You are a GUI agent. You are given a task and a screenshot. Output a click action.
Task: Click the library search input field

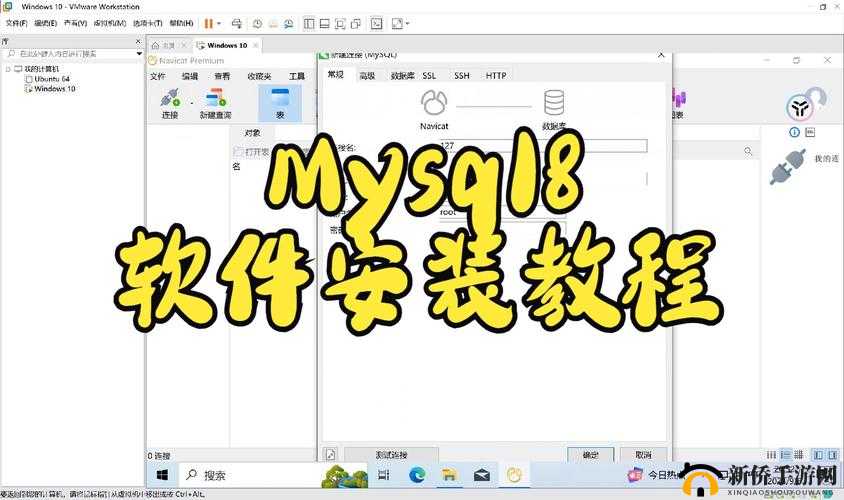click(69, 54)
